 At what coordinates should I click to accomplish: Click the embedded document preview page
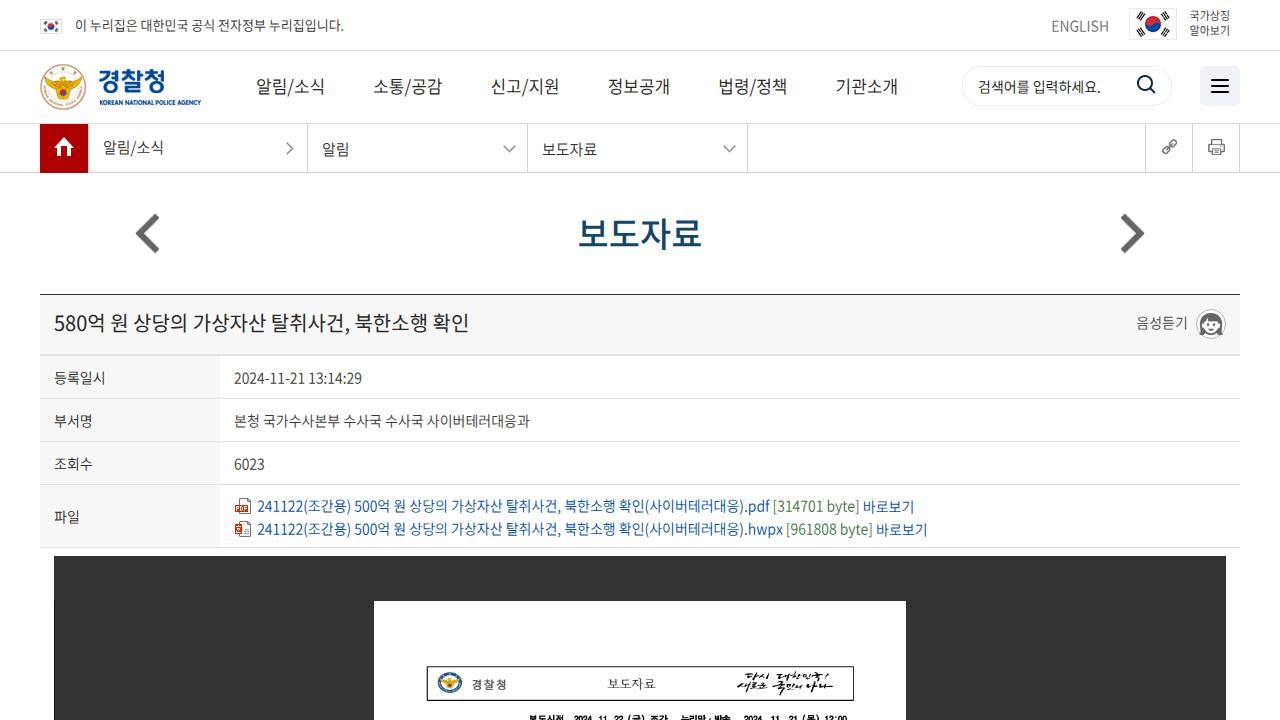(640, 660)
